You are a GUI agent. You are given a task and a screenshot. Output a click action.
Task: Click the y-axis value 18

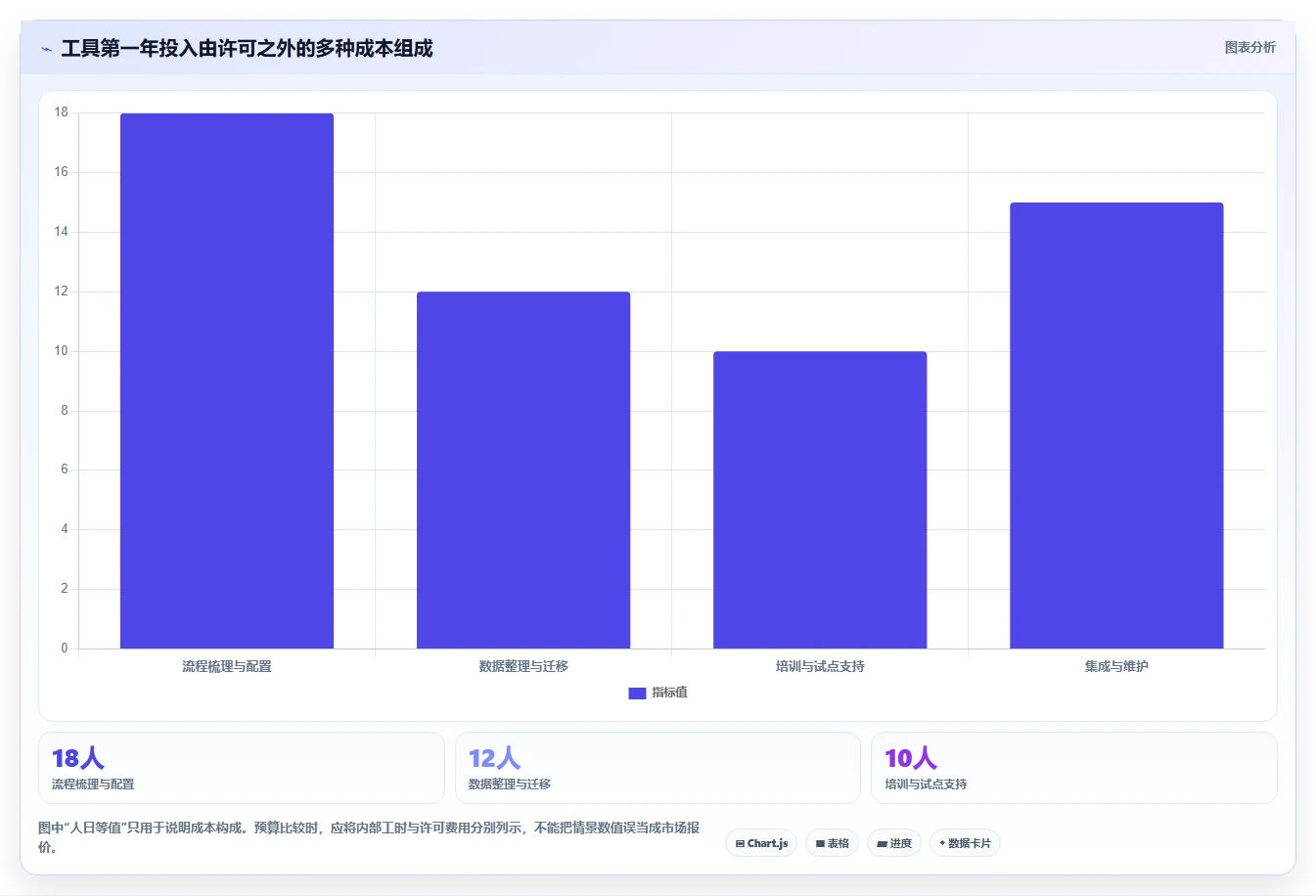tap(62, 112)
